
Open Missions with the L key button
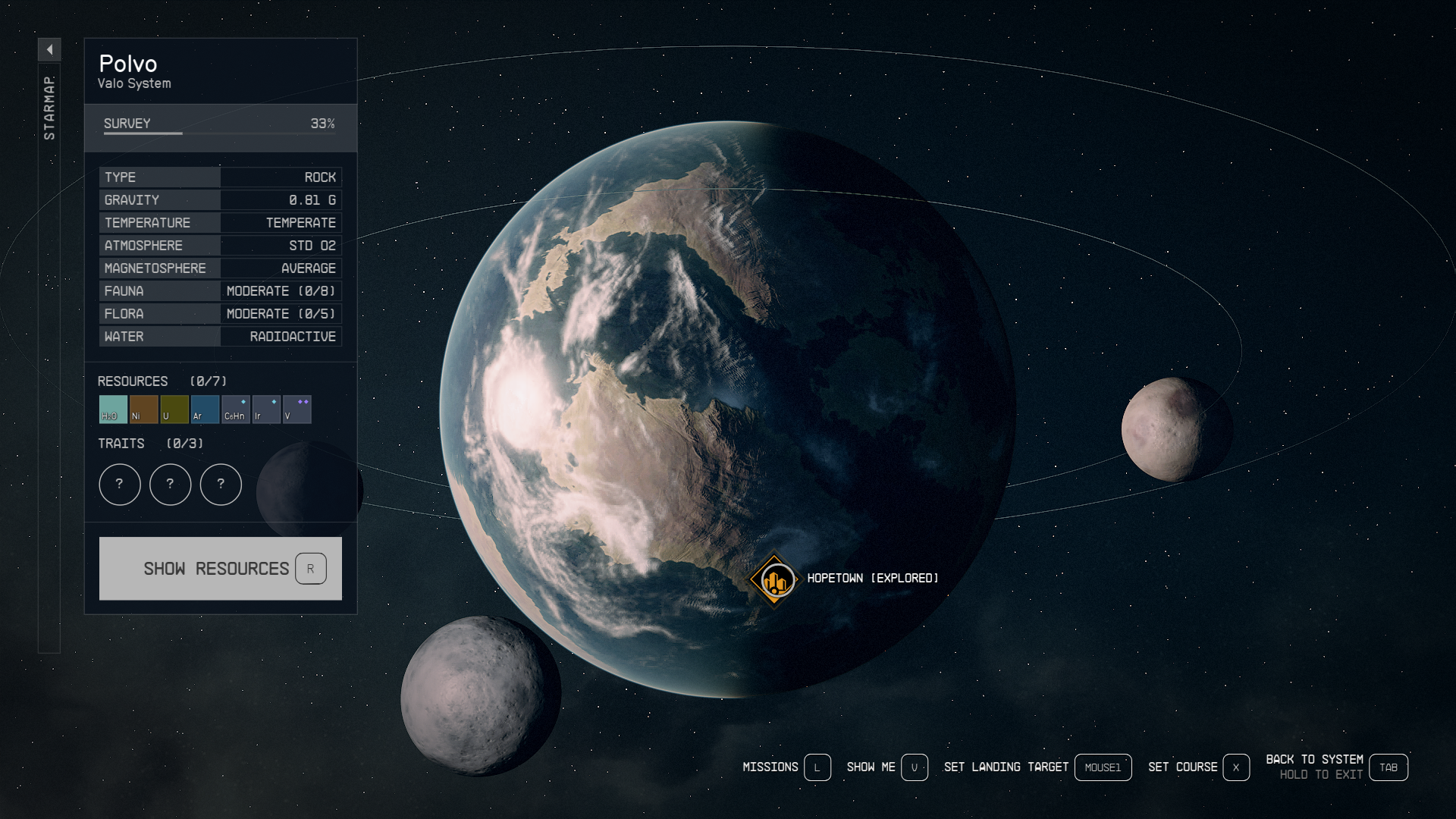(817, 767)
